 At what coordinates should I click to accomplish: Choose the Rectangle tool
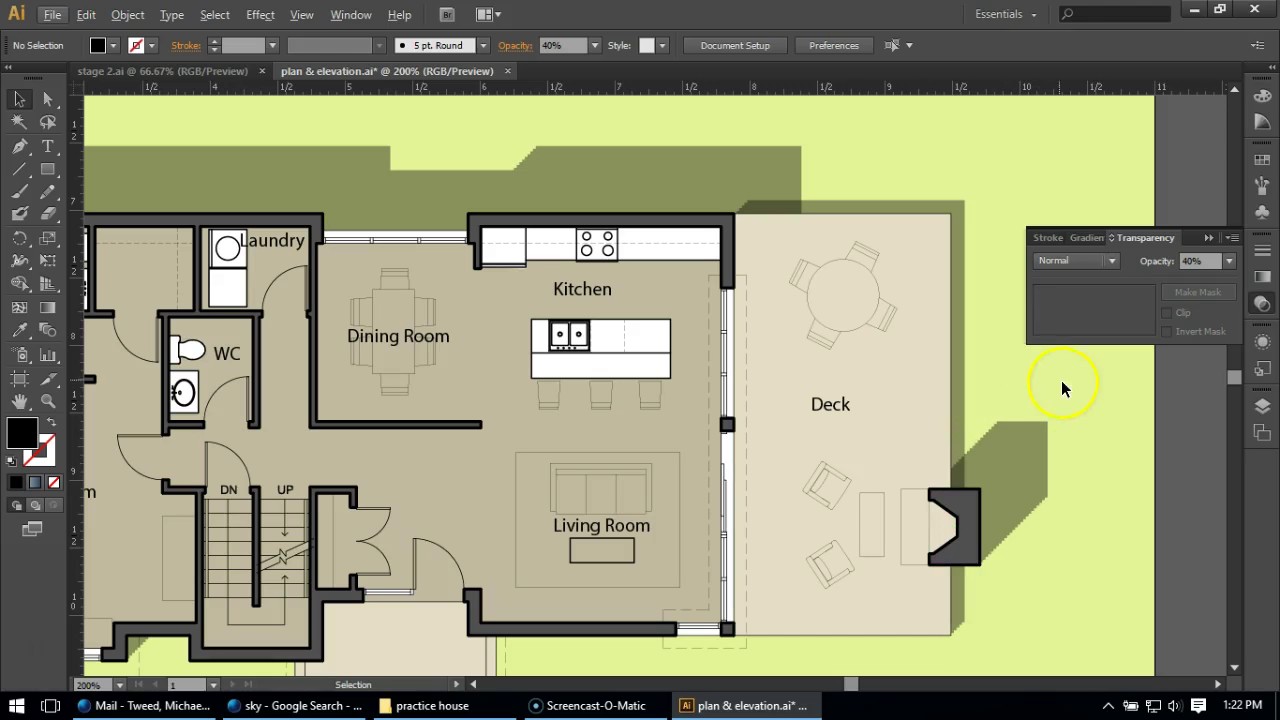point(48,169)
